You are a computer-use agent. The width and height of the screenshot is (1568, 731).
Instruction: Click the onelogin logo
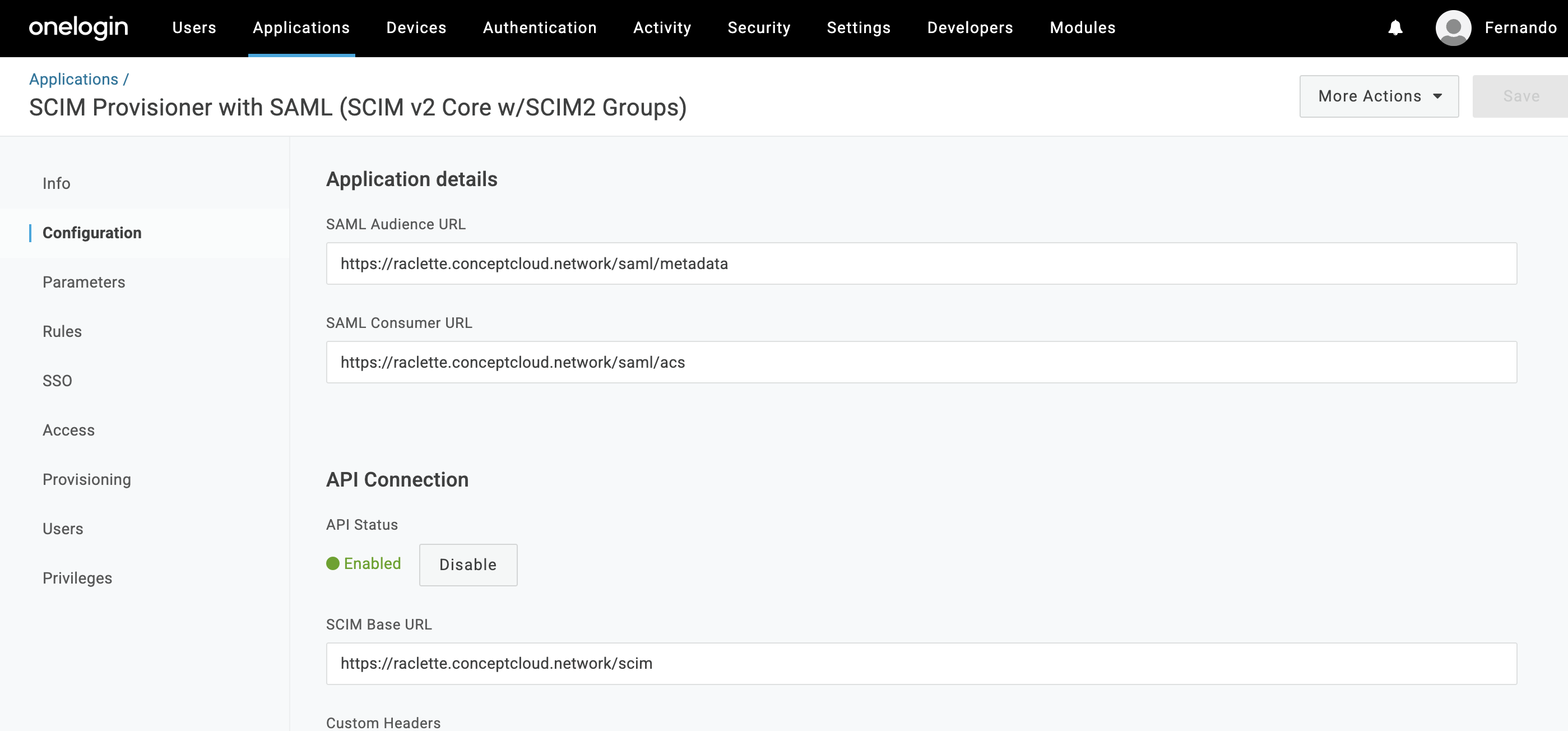(78, 28)
